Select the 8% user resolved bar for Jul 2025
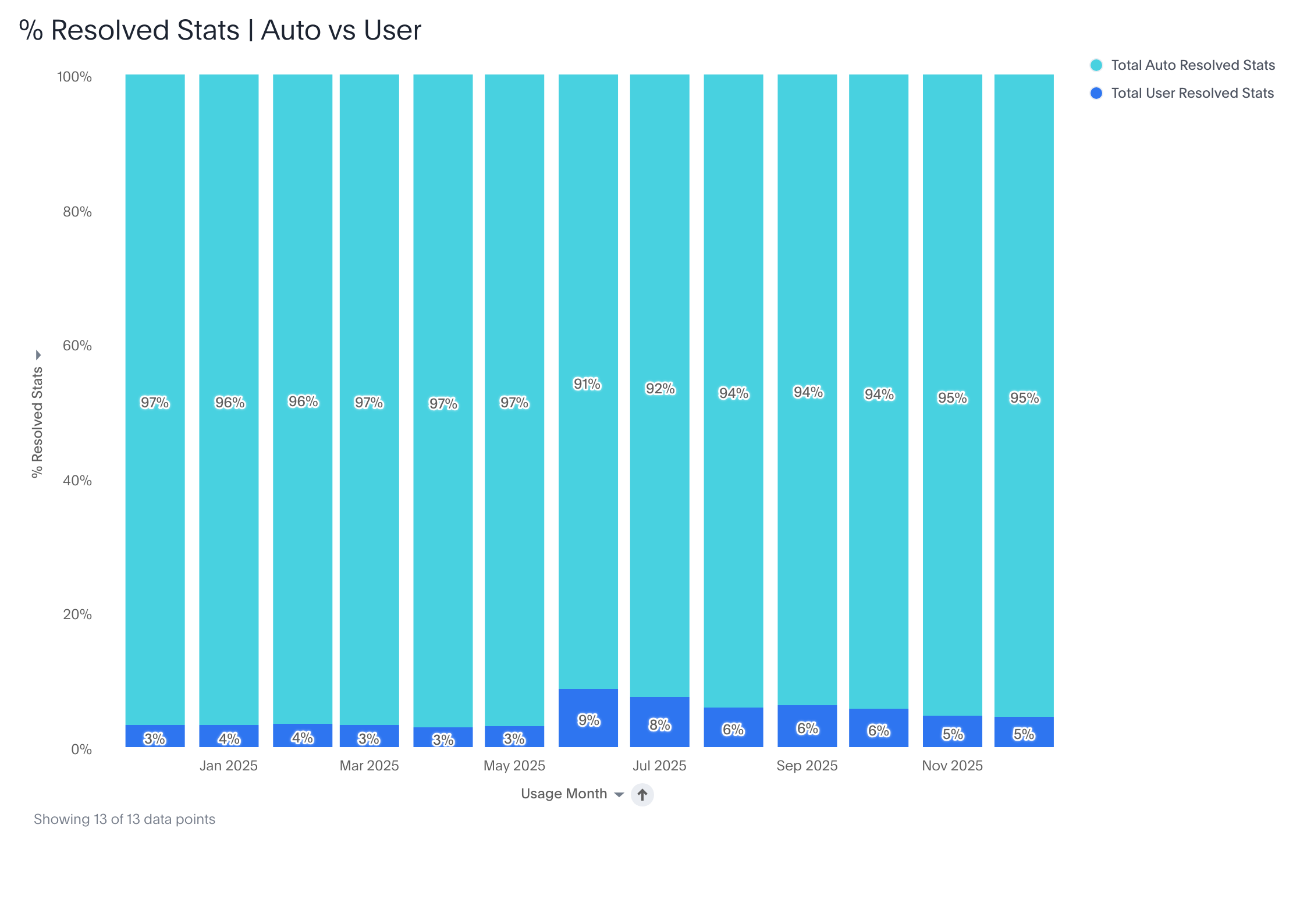This screenshot has width=1307, height=924. click(x=659, y=723)
